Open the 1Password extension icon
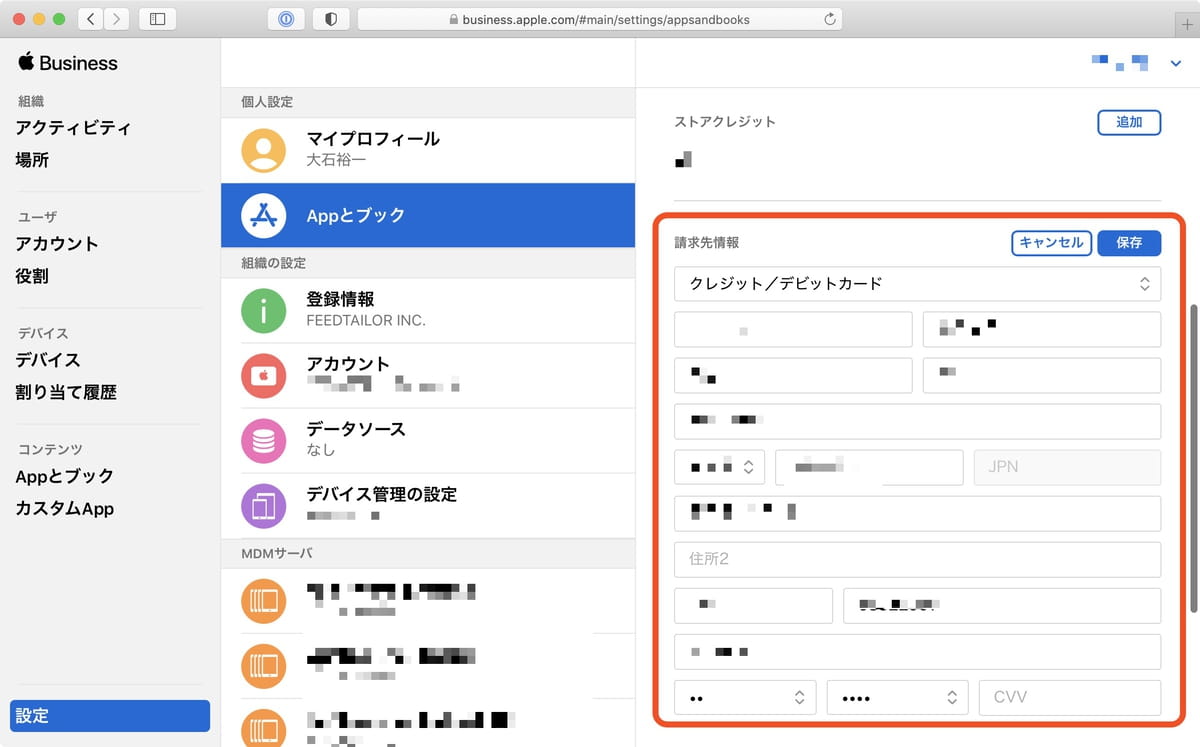The width and height of the screenshot is (1200, 747). (286, 19)
